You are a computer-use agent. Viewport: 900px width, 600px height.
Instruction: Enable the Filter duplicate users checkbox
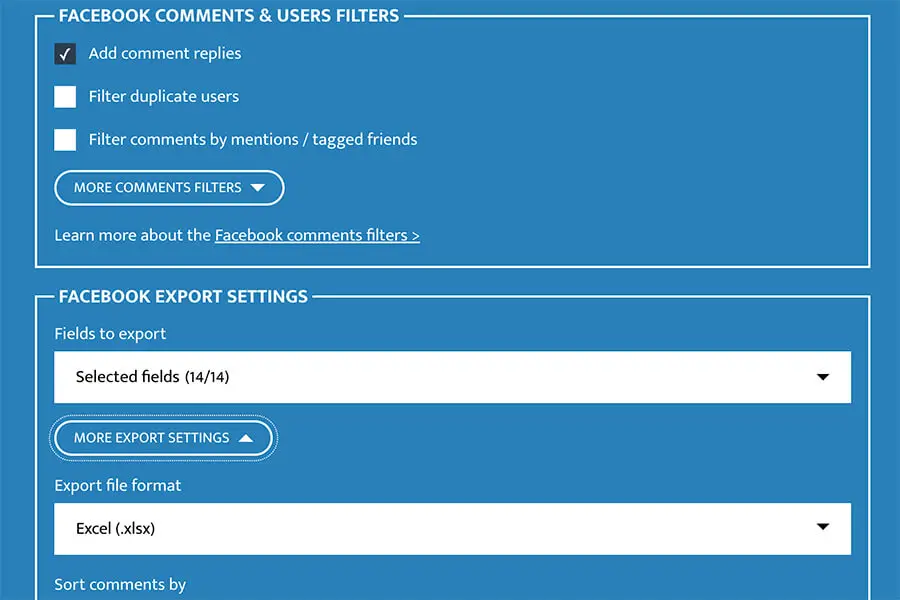pos(65,96)
